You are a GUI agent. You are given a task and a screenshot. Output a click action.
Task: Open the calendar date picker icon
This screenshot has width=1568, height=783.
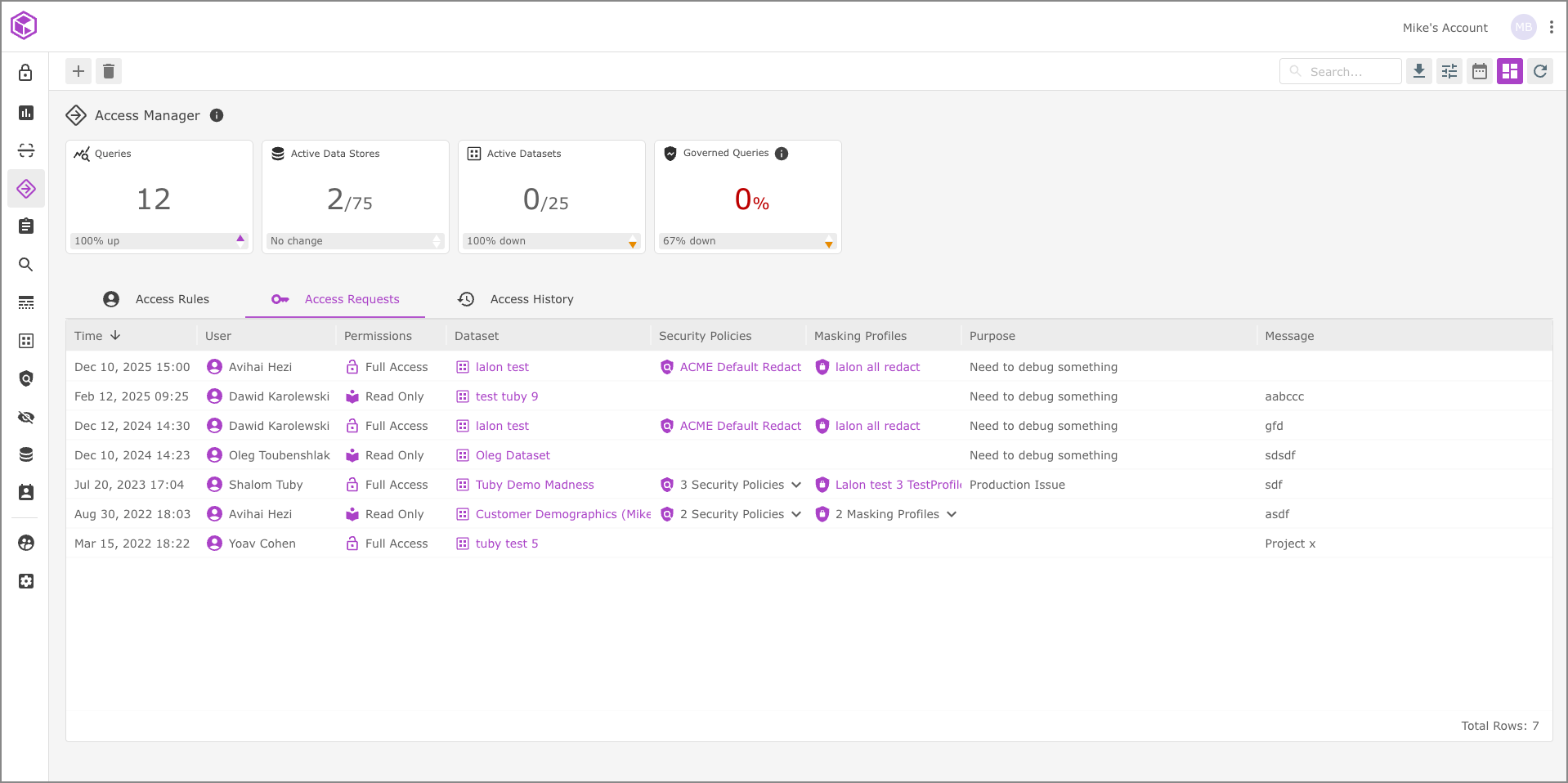(x=1480, y=71)
